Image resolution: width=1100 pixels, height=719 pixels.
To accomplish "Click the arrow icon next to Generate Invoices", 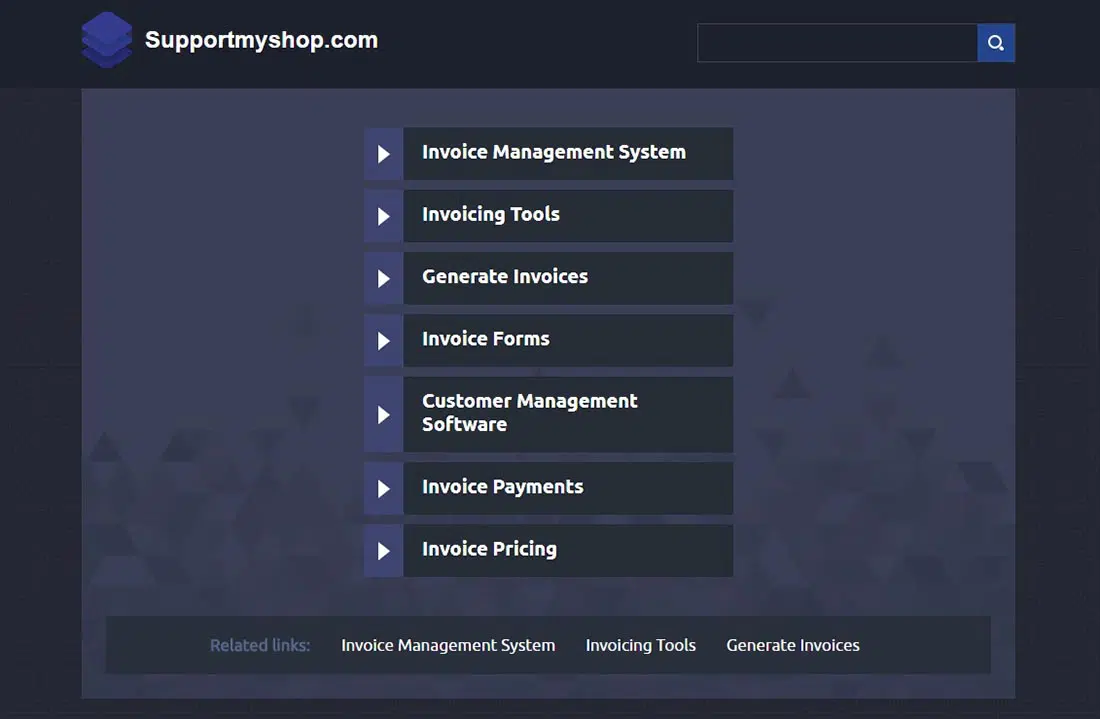I will pos(384,278).
